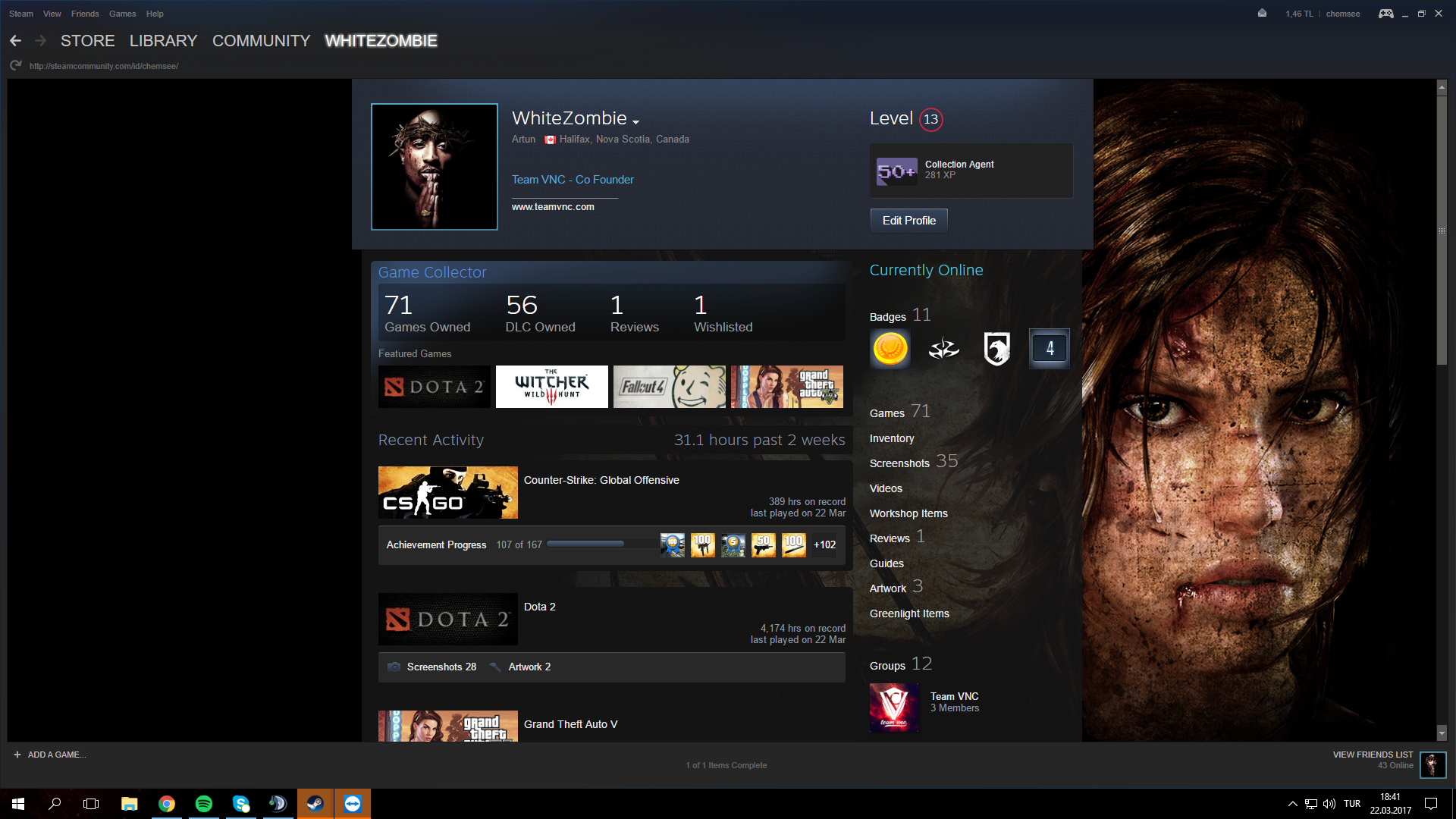This screenshot has height=819, width=1456.
Task: Switch to the COMMUNITY tab
Action: [261, 41]
